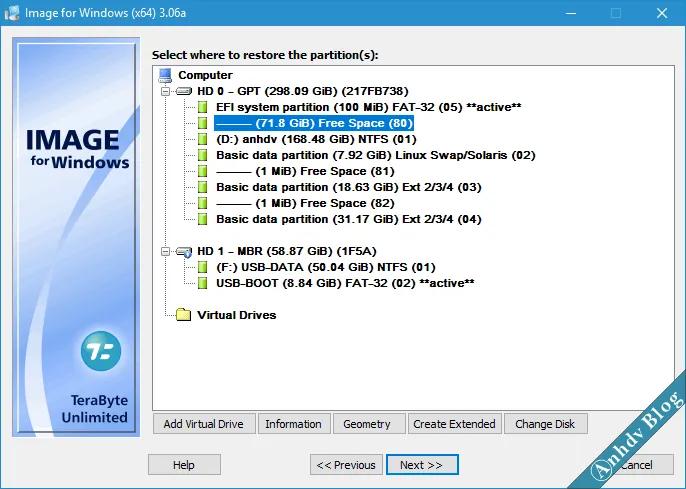The image size is (686, 489).
Task: Click partition icon beside (D:) anhdv
Action: (202, 139)
